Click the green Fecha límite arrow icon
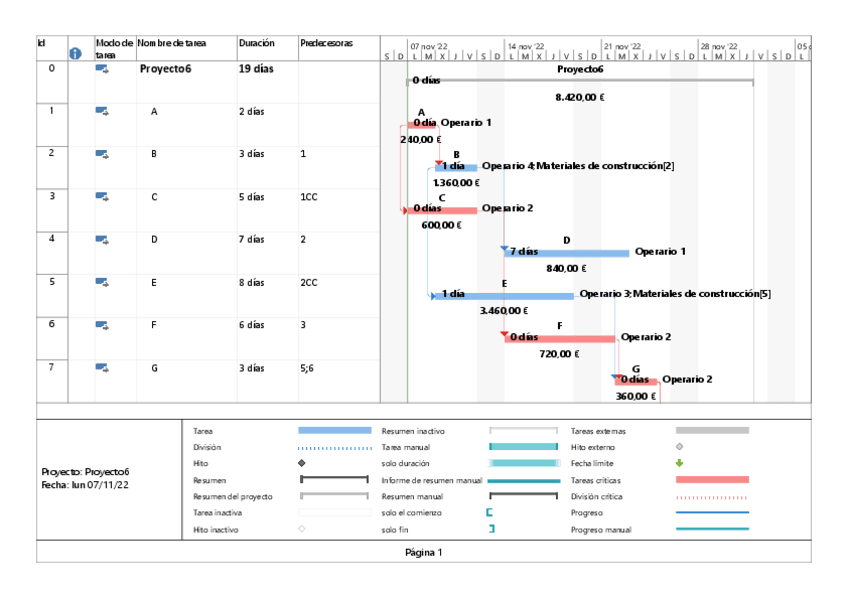This screenshot has width=848, height=599. tap(679, 464)
